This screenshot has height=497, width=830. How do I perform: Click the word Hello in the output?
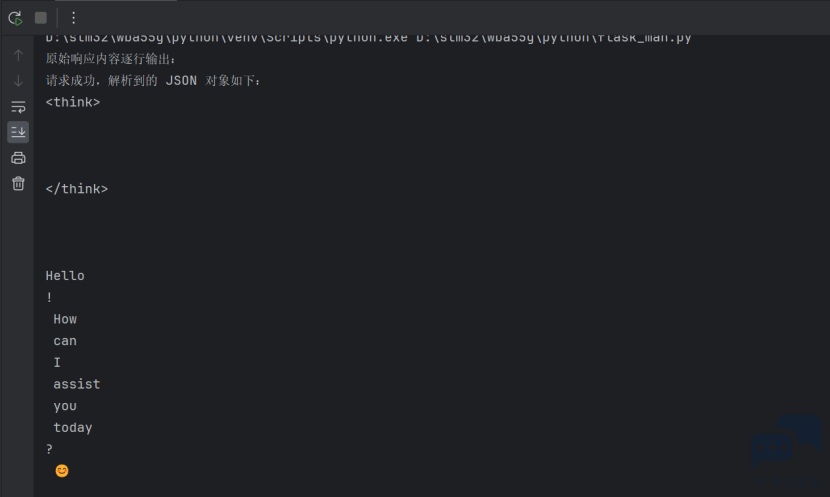(65, 276)
